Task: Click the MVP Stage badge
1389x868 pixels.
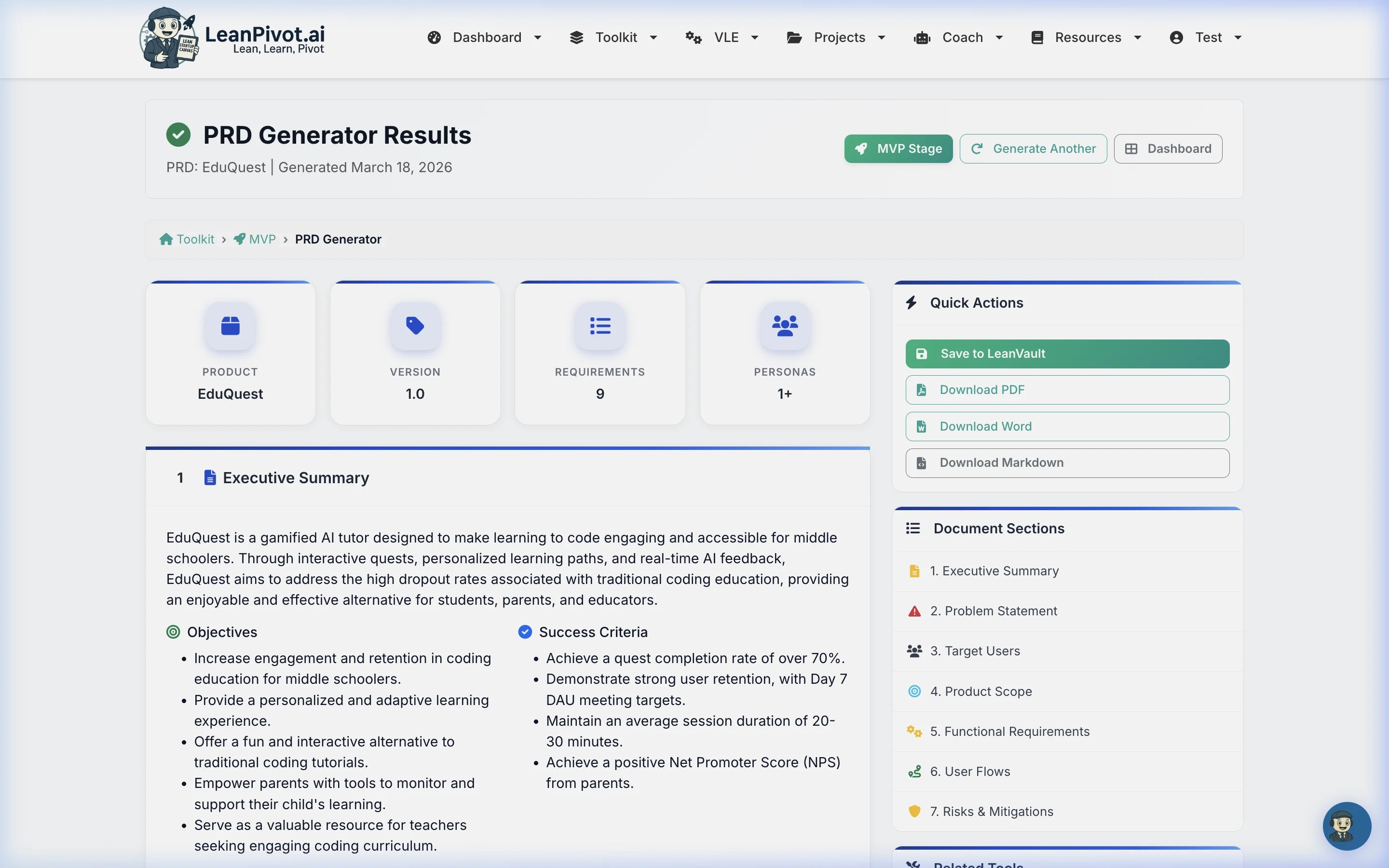Action: coord(898,148)
